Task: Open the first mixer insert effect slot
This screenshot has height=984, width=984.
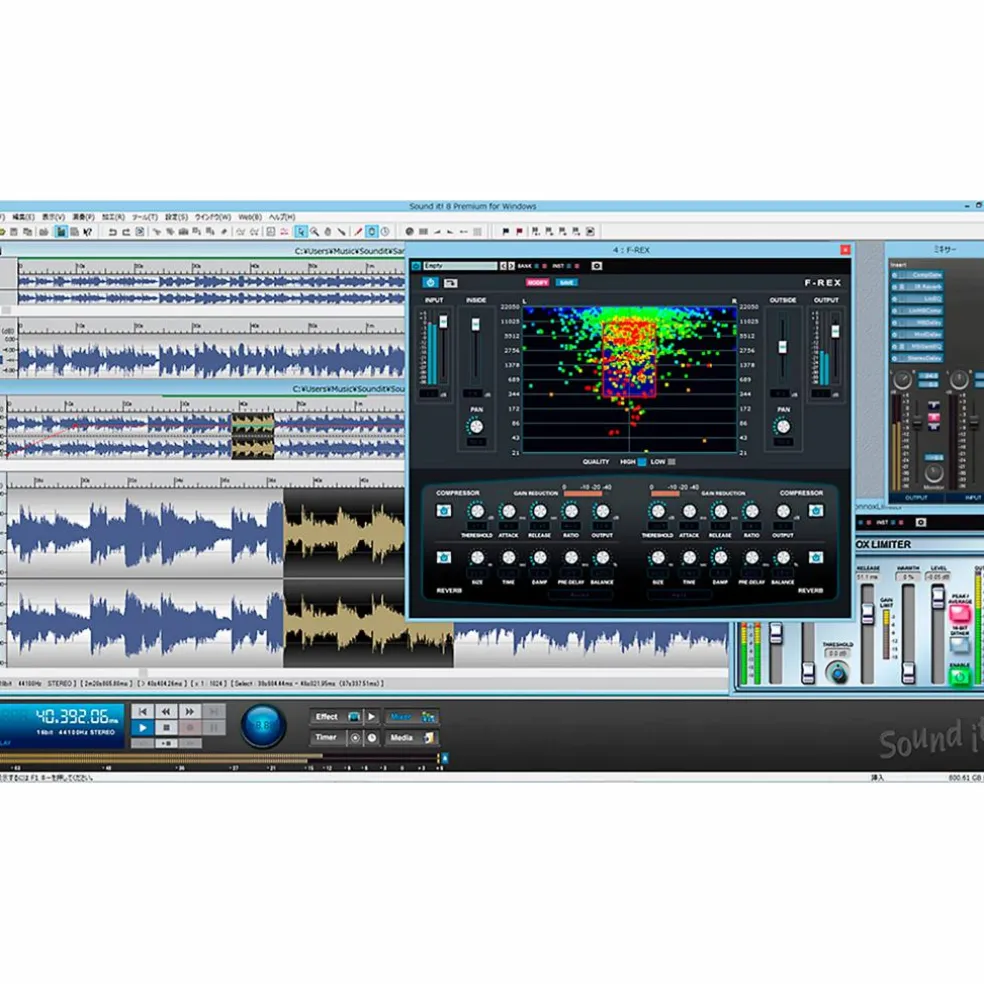Action: [x=917, y=275]
